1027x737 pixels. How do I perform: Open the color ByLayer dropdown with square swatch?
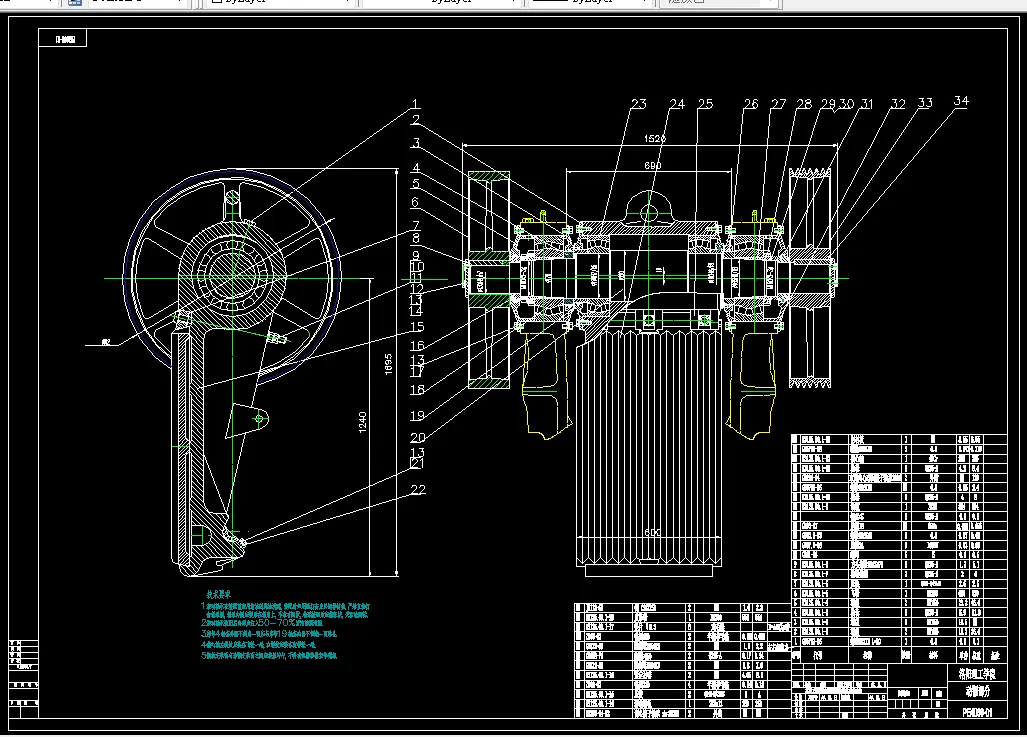click(x=282, y=2)
